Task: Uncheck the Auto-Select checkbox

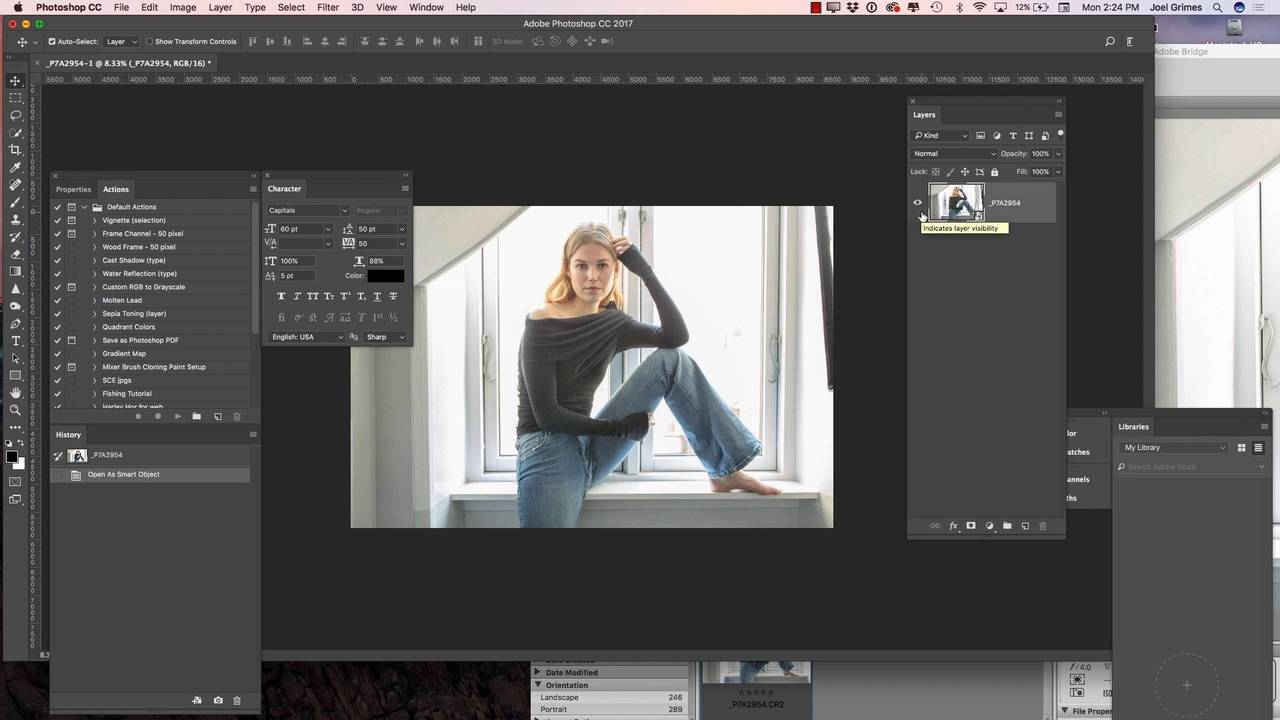Action: (52, 42)
